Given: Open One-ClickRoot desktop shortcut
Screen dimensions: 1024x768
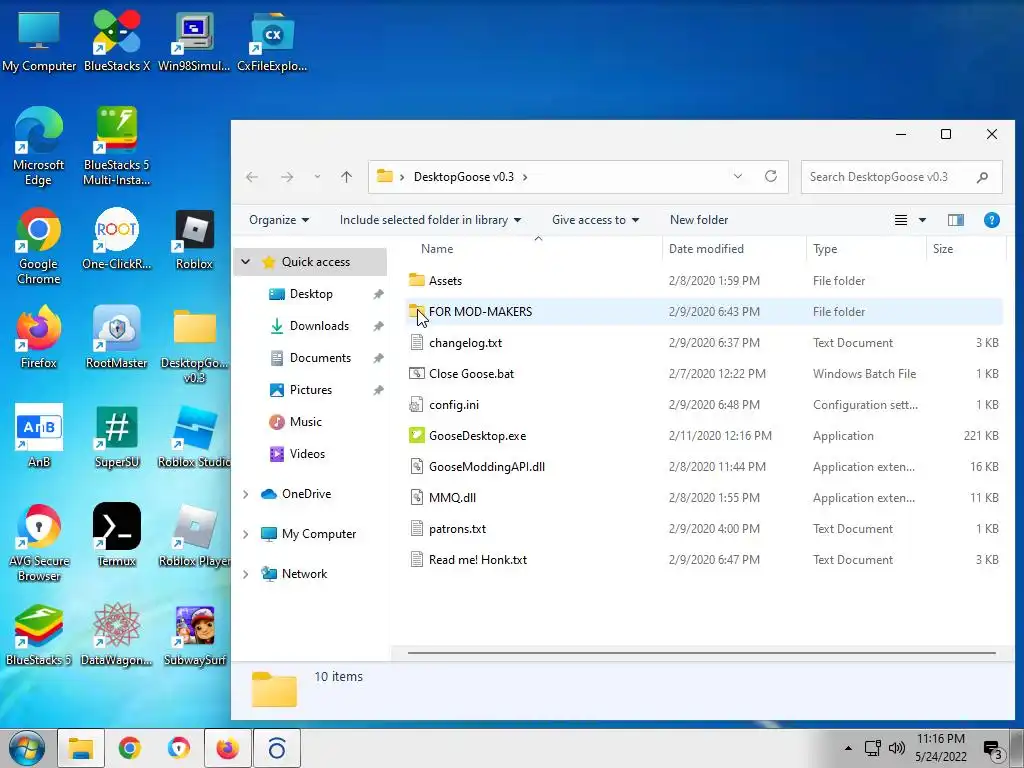Looking at the screenshot, I should (x=117, y=239).
